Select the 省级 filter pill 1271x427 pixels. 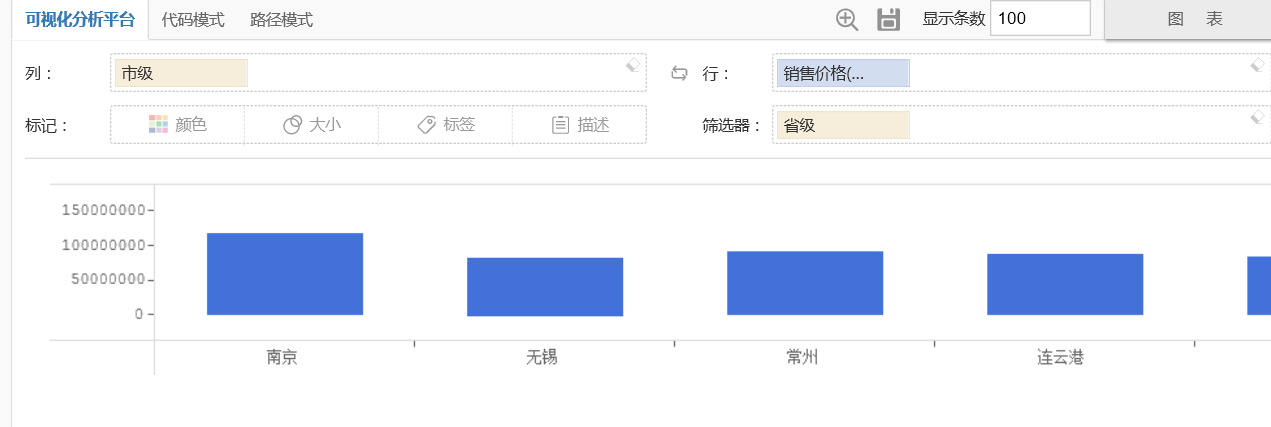[843, 125]
